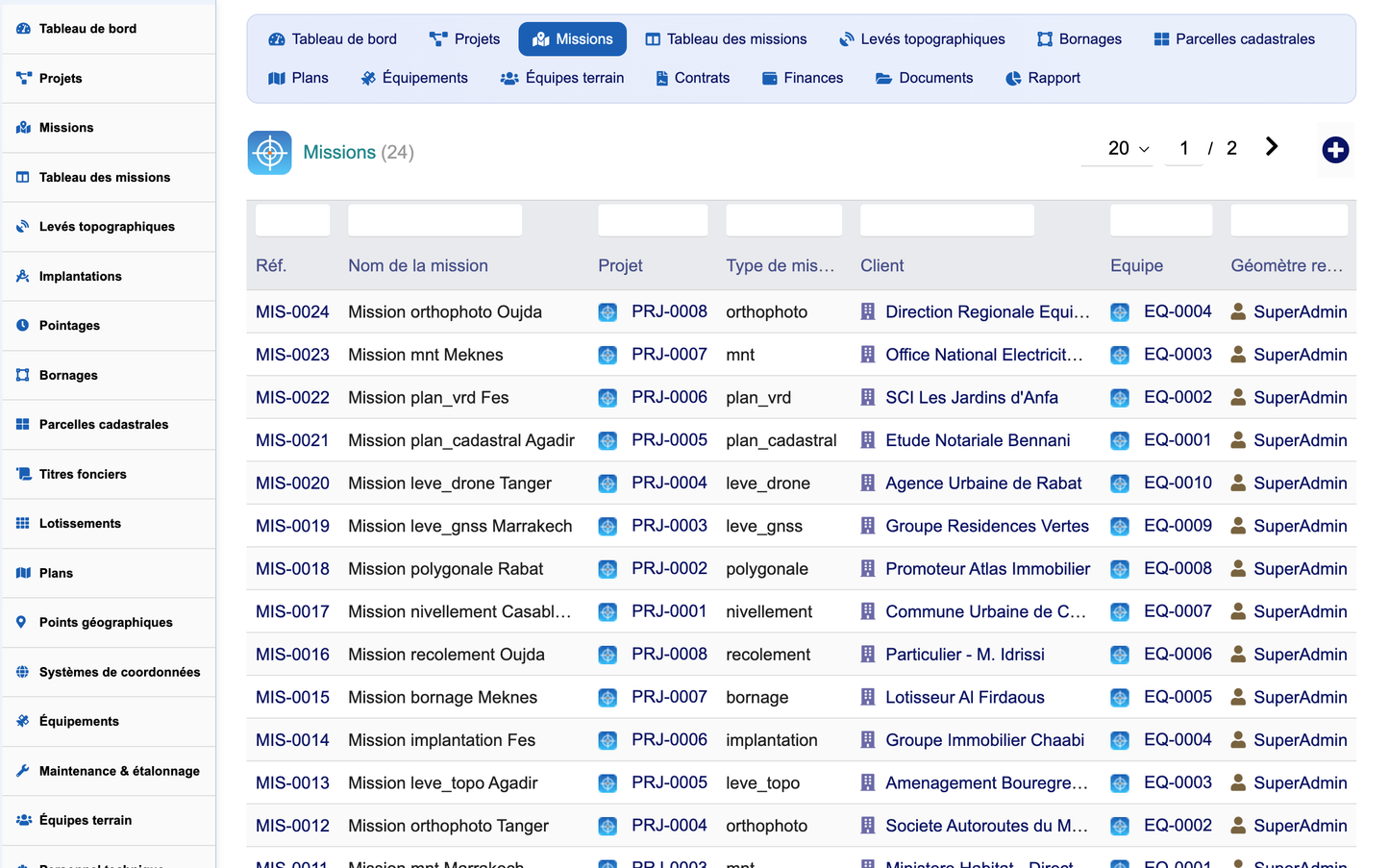The width and height of the screenshot is (1389, 868).
Task: Open client Agence Urbaine de Rabat
Action: [983, 484]
